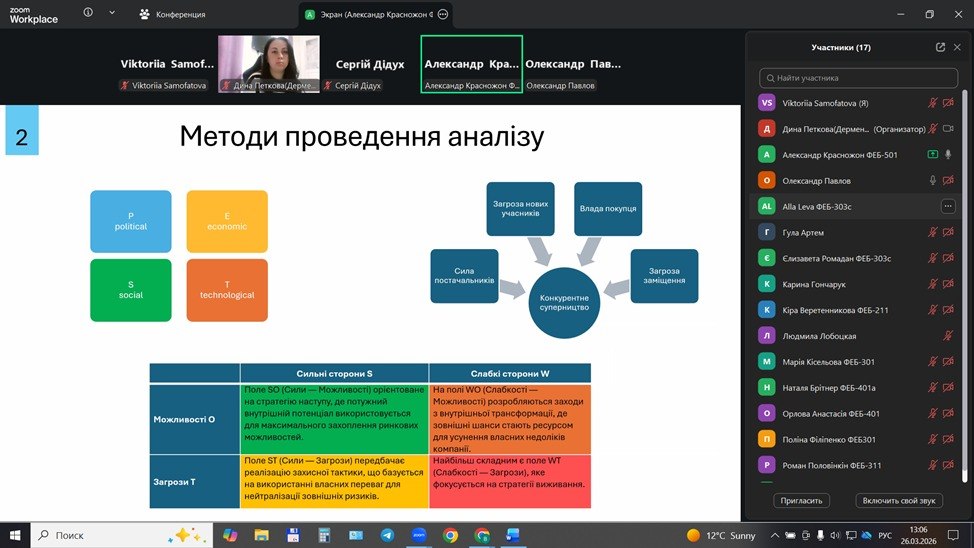This screenshot has width=974, height=548.
Task: Open the info icon next to Zoom Workplace
Action: pyautogui.click(x=88, y=14)
